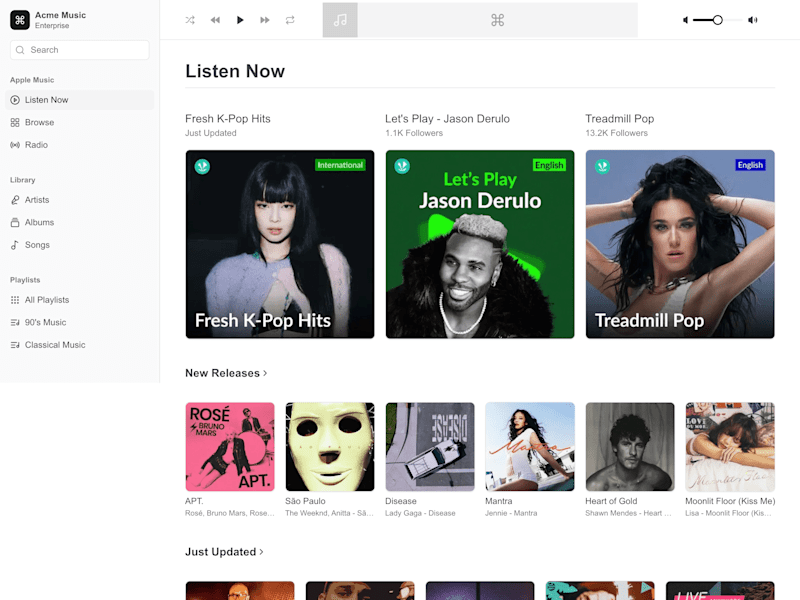
Task: Click the Albums stack icon
Action: click(x=15, y=222)
